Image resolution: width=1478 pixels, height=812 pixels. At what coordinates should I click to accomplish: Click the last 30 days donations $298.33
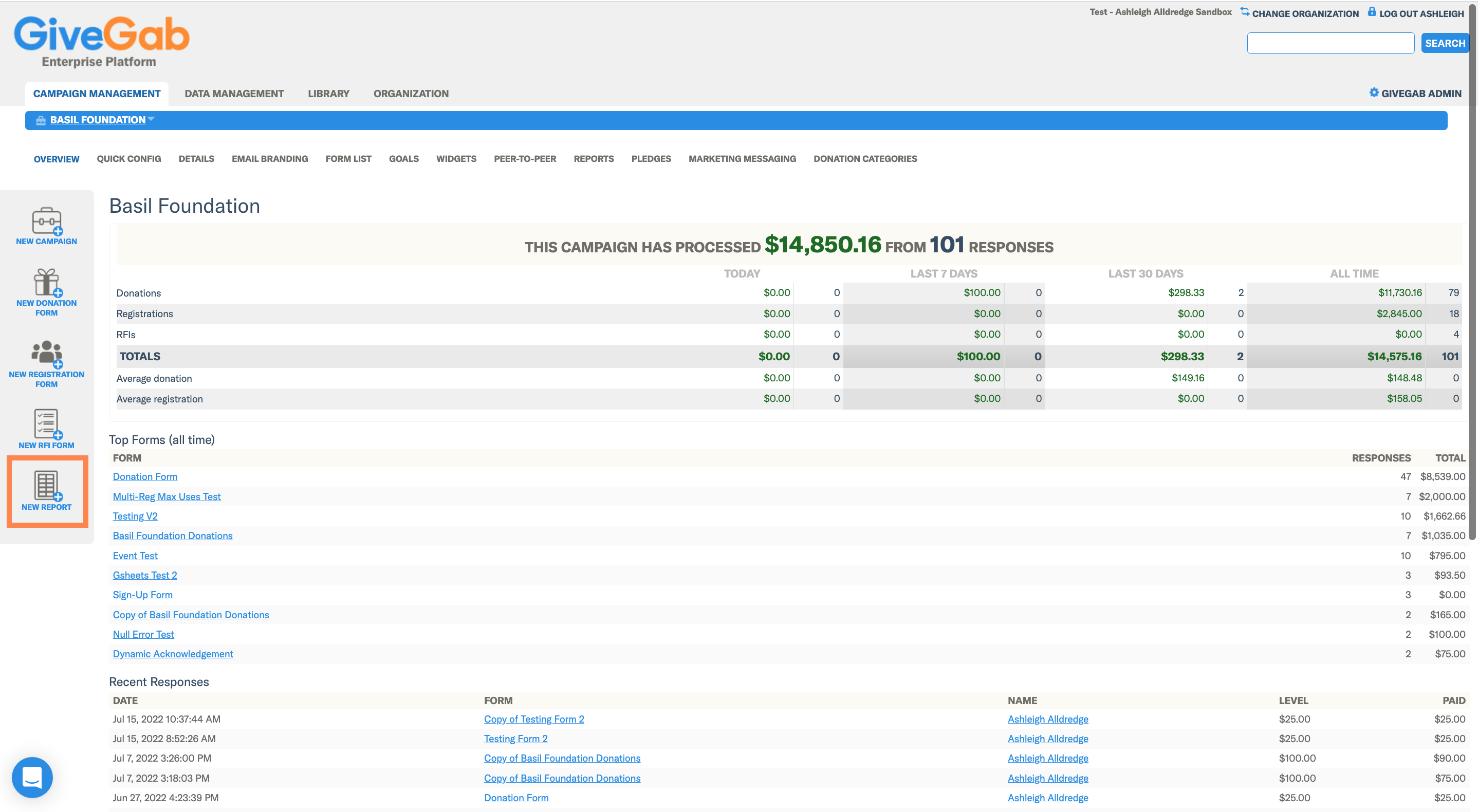pos(1187,292)
